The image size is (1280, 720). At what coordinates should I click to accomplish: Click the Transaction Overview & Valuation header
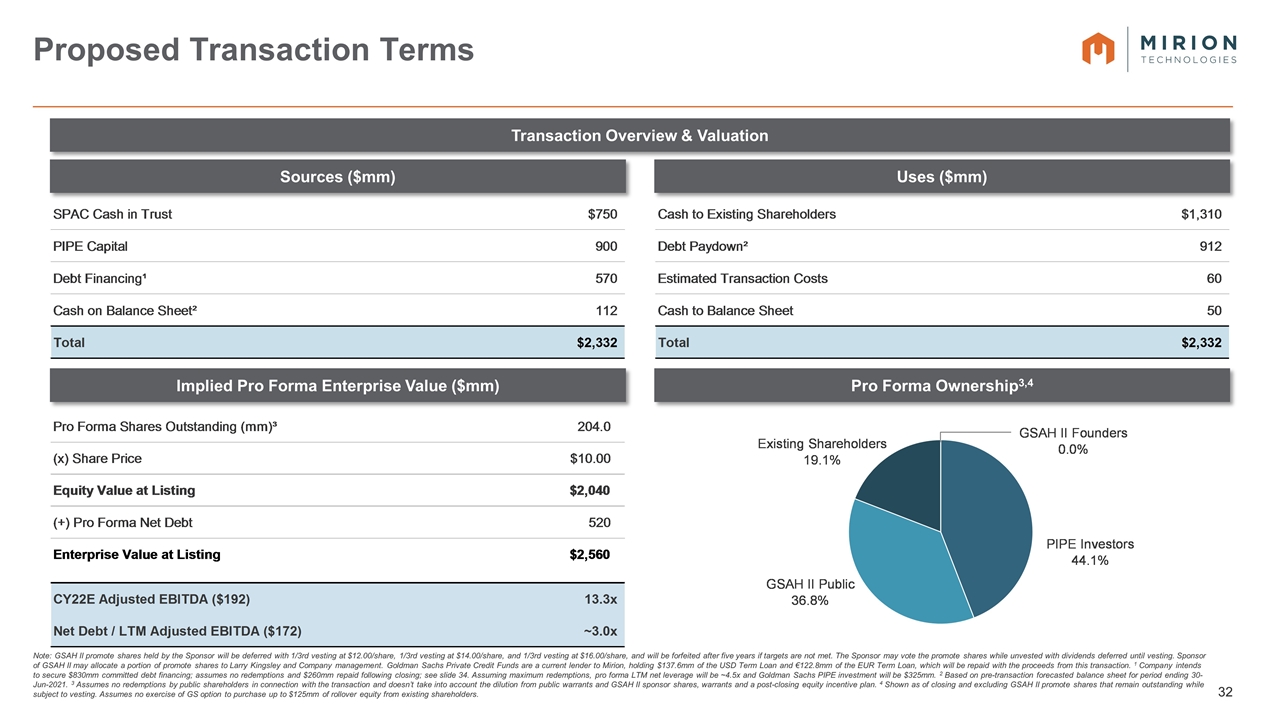click(x=640, y=136)
